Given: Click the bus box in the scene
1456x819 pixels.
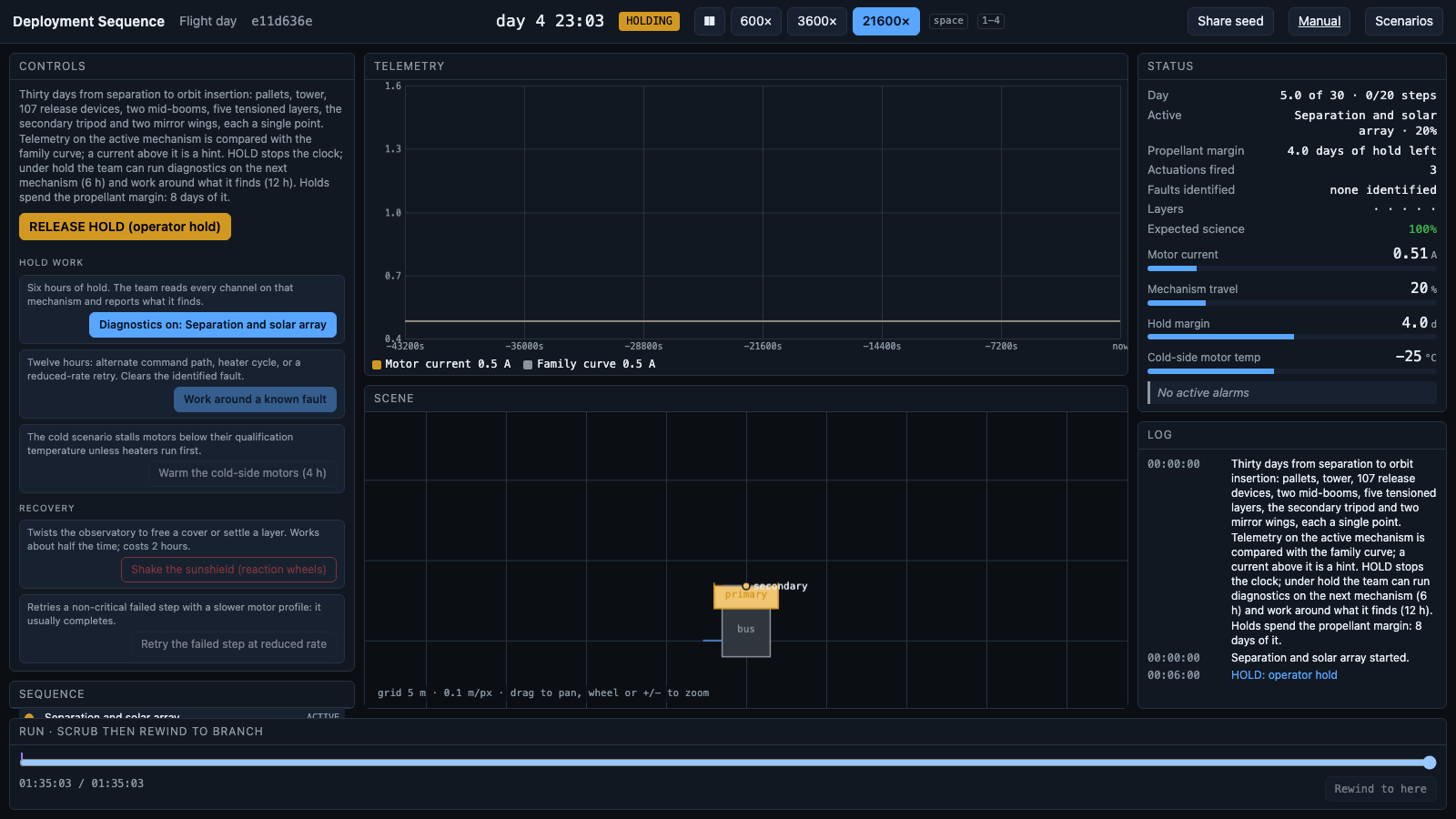Looking at the screenshot, I should coord(746,632).
